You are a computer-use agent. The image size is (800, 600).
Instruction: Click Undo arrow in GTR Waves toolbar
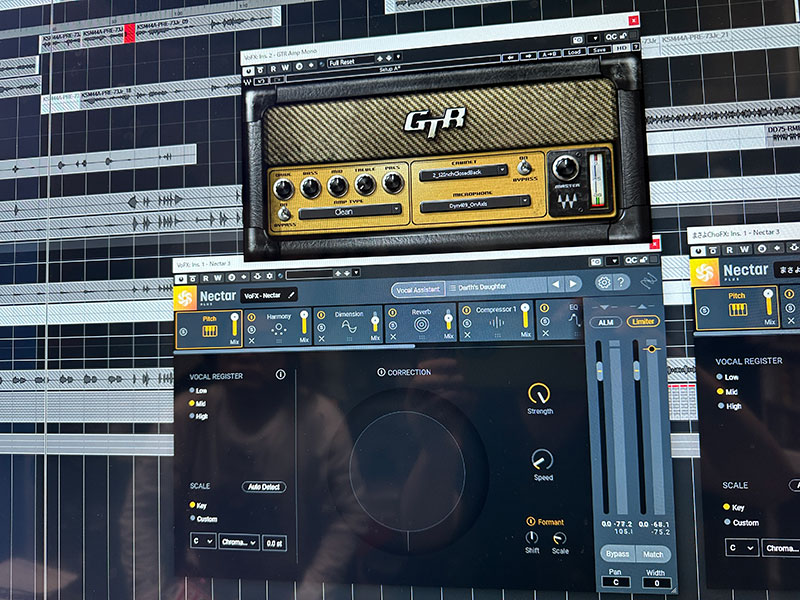[x=261, y=81]
